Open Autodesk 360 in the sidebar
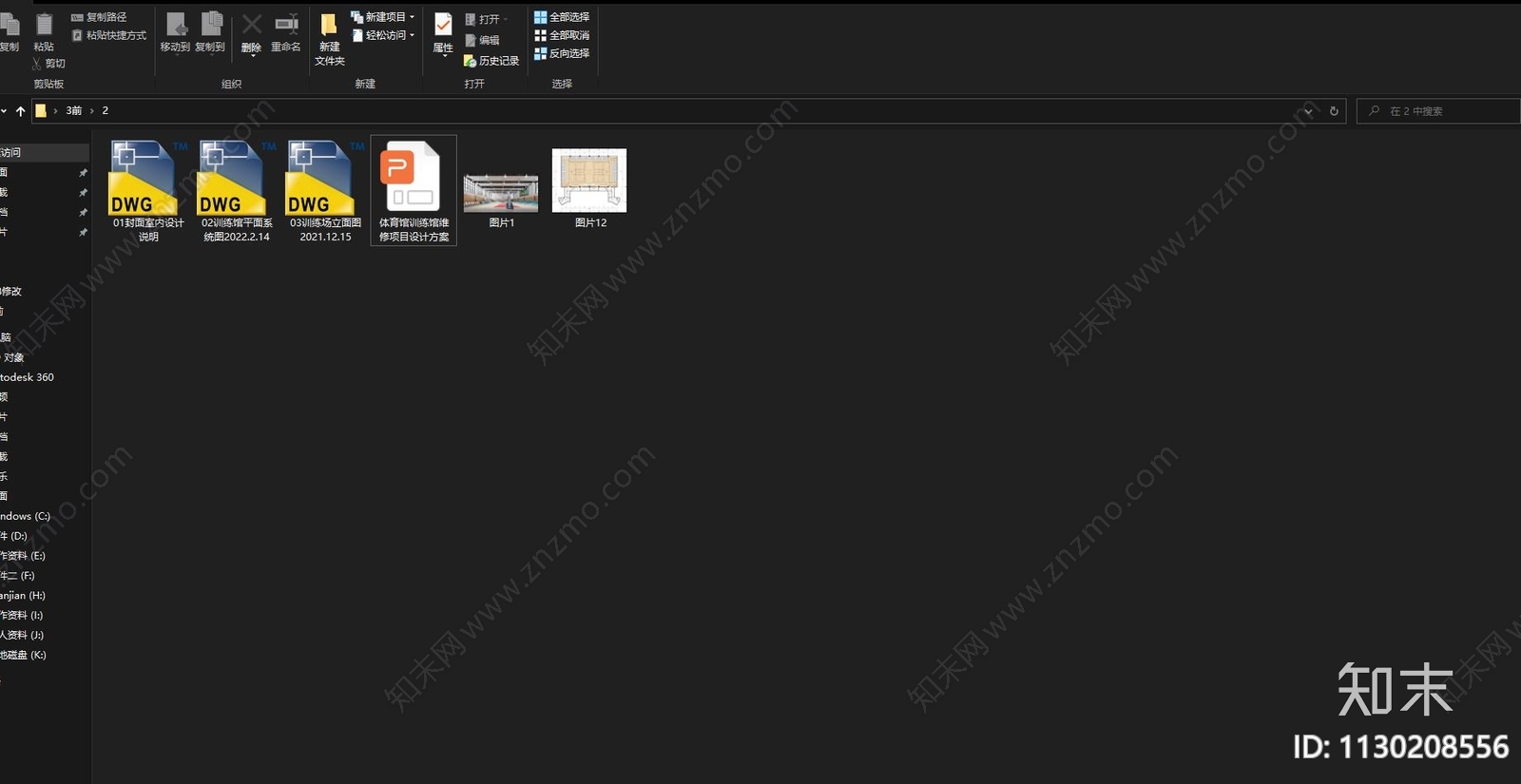Image resolution: width=1521 pixels, height=784 pixels. 27,377
